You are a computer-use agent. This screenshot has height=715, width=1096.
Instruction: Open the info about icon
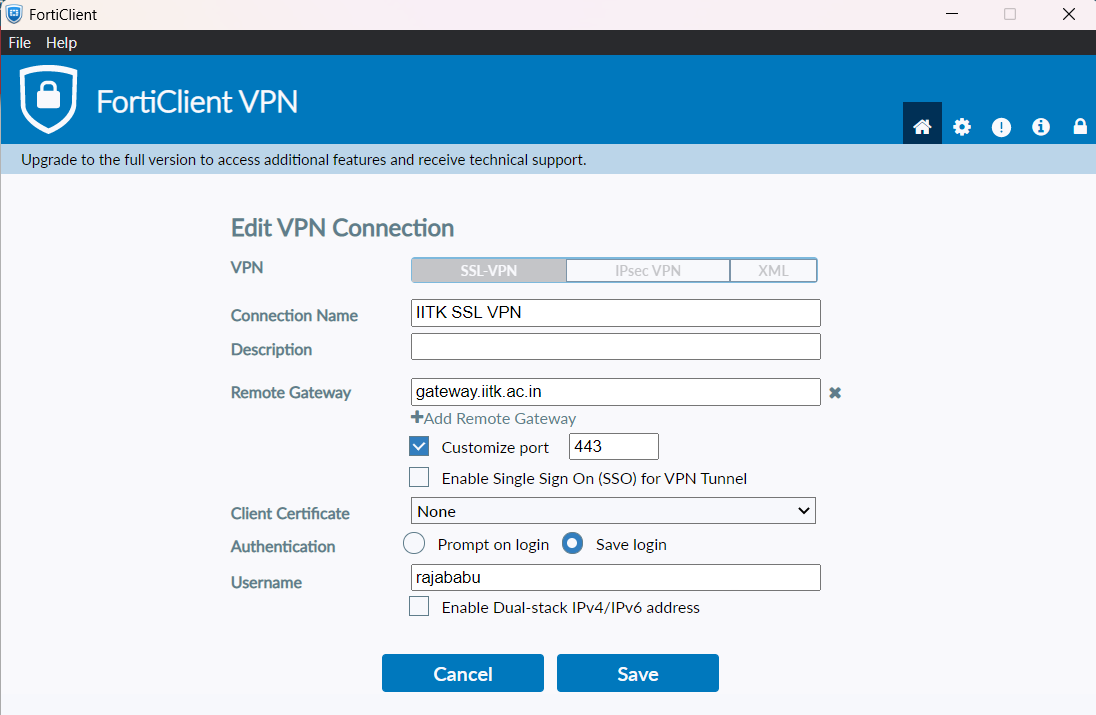click(1041, 127)
